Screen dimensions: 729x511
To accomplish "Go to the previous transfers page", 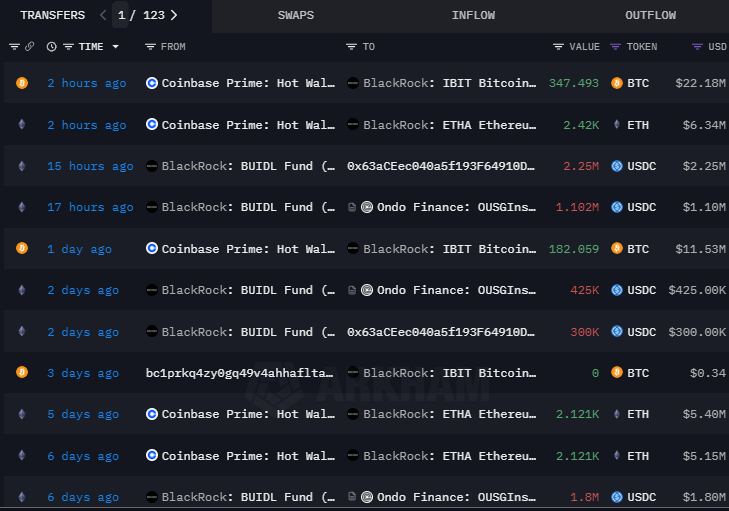I will (103, 15).
